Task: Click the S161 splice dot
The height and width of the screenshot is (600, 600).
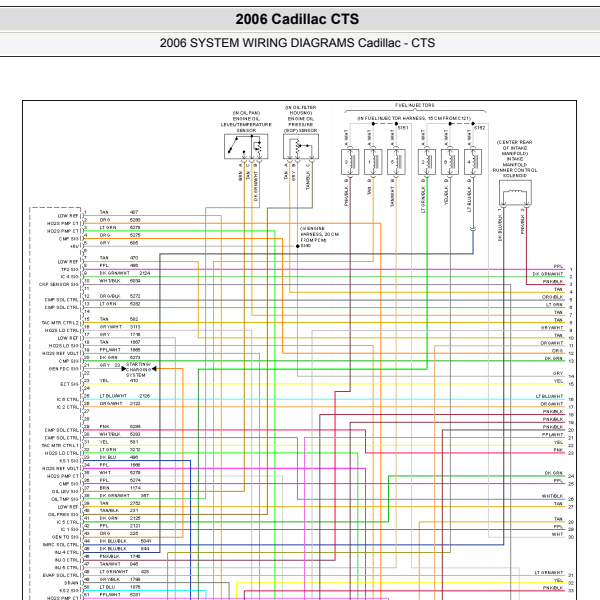Action: tap(396, 124)
